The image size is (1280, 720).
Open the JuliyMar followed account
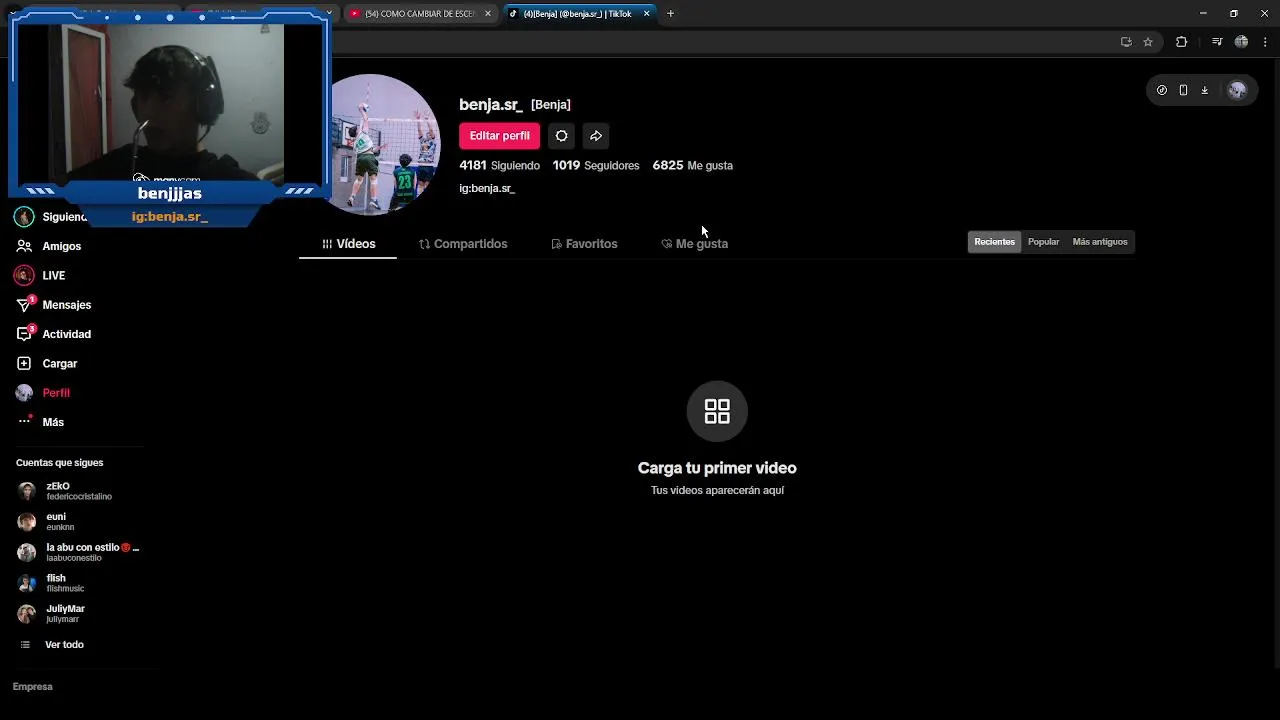(78, 613)
